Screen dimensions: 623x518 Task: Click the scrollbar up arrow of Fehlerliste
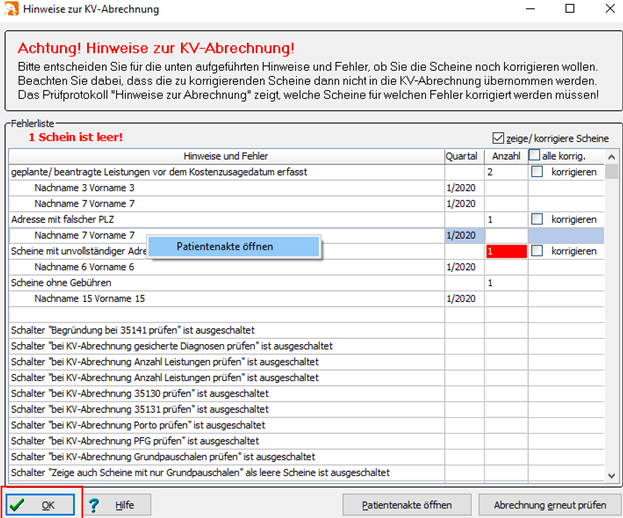[x=612, y=157]
